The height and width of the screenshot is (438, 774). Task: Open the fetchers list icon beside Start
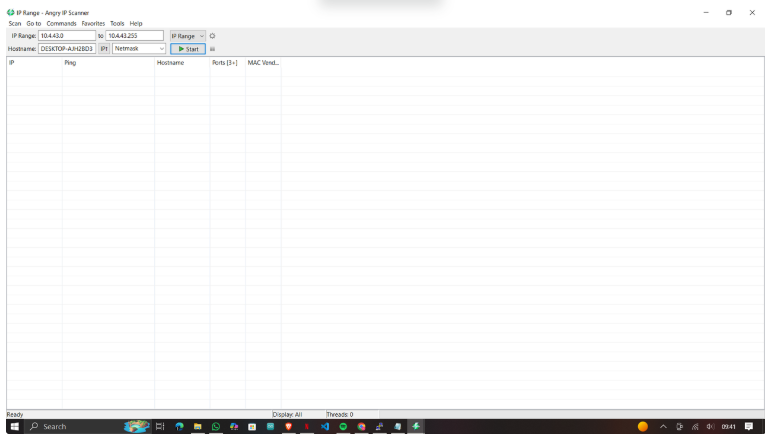pyautogui.click(x=212, y=49)
